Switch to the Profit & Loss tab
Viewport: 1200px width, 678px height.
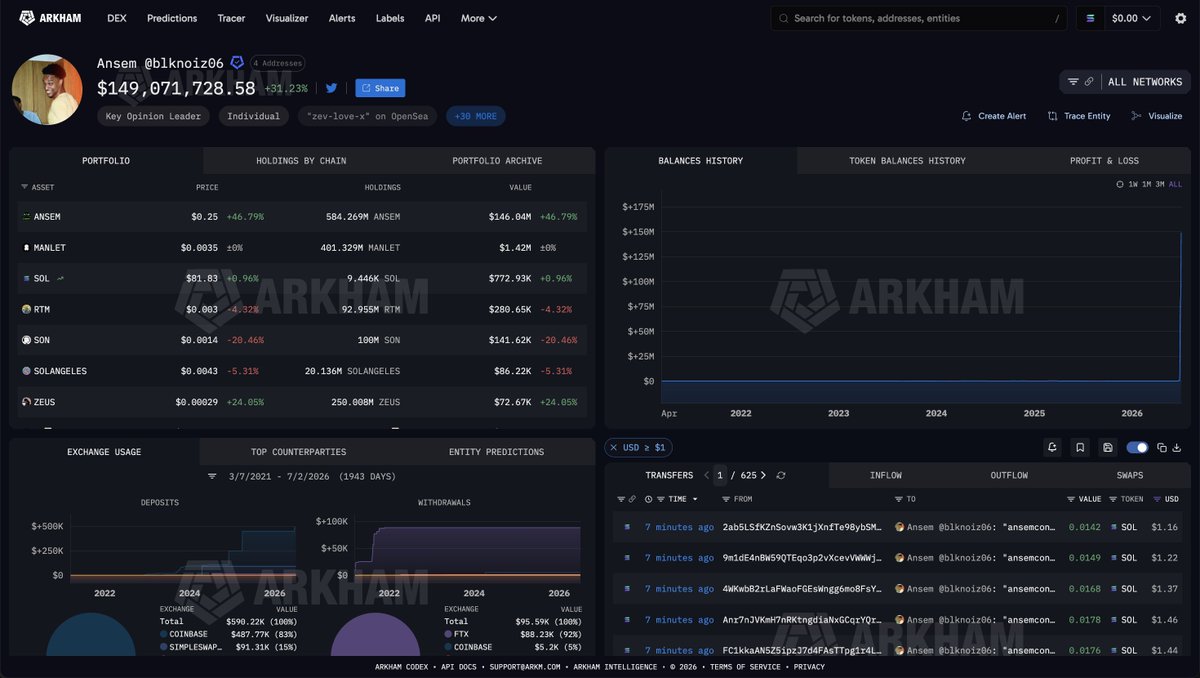1104,161
